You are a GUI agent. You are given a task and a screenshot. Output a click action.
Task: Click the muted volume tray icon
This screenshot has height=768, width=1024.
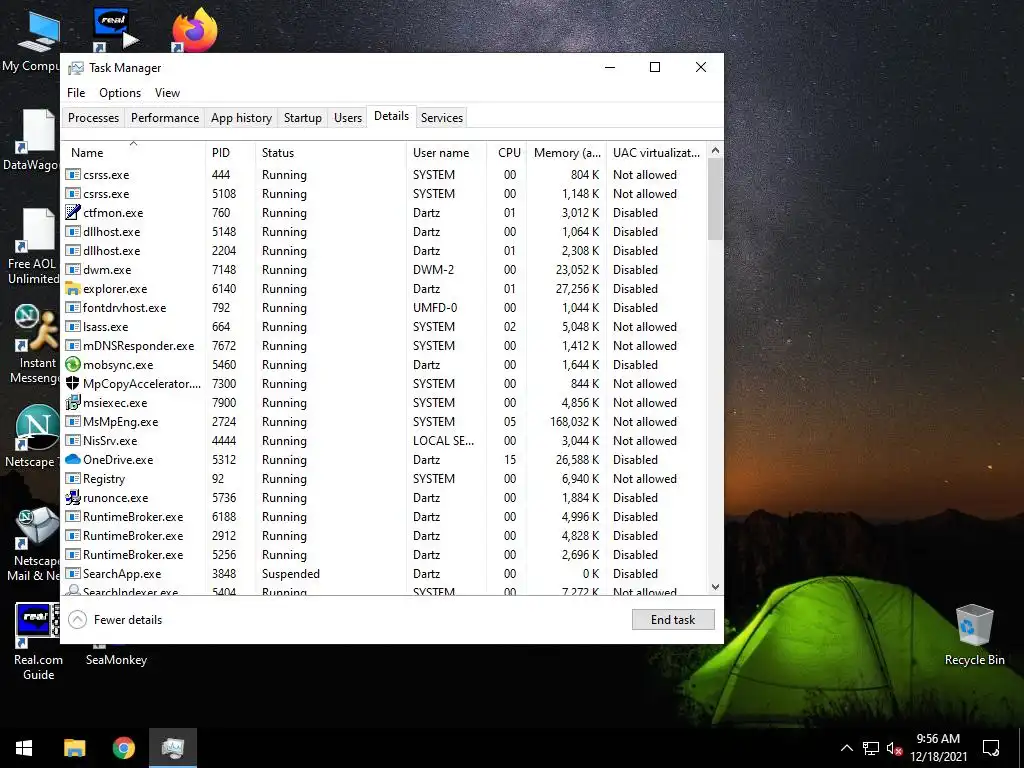point(894,748)
